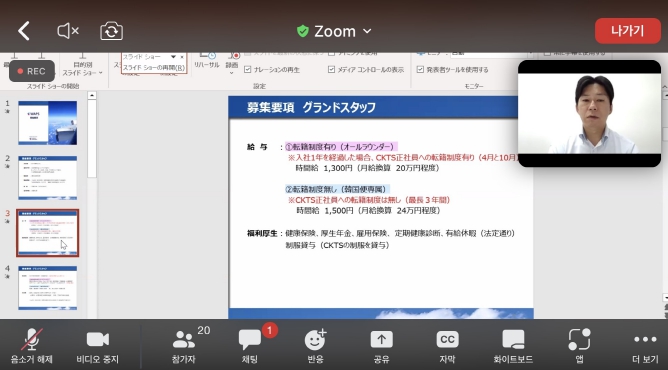This screenshot has width=668, height=370.
Task: Open reactions via 반응
Action: (x=315, y=346)
